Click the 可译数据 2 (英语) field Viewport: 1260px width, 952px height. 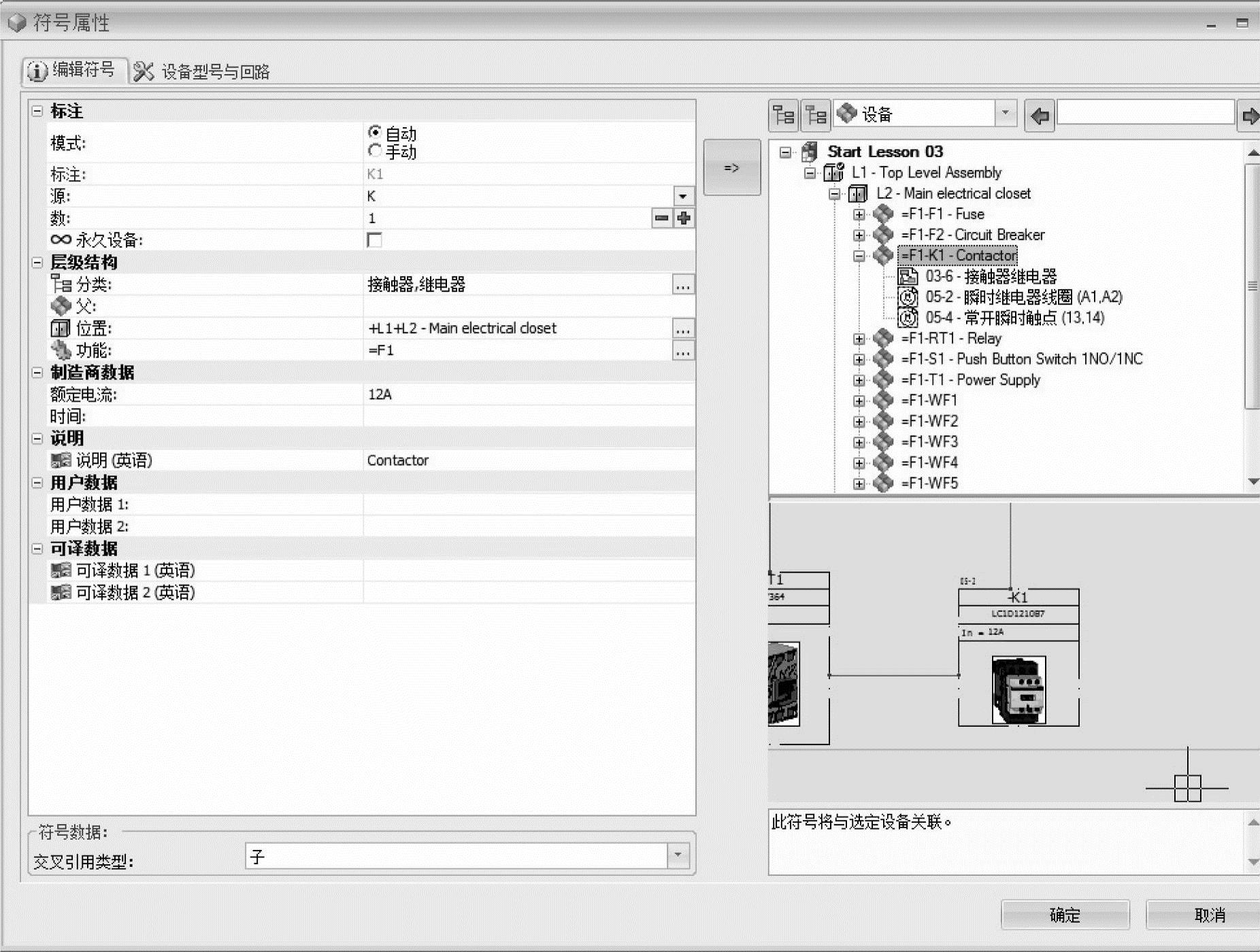(x=529, y=592)
